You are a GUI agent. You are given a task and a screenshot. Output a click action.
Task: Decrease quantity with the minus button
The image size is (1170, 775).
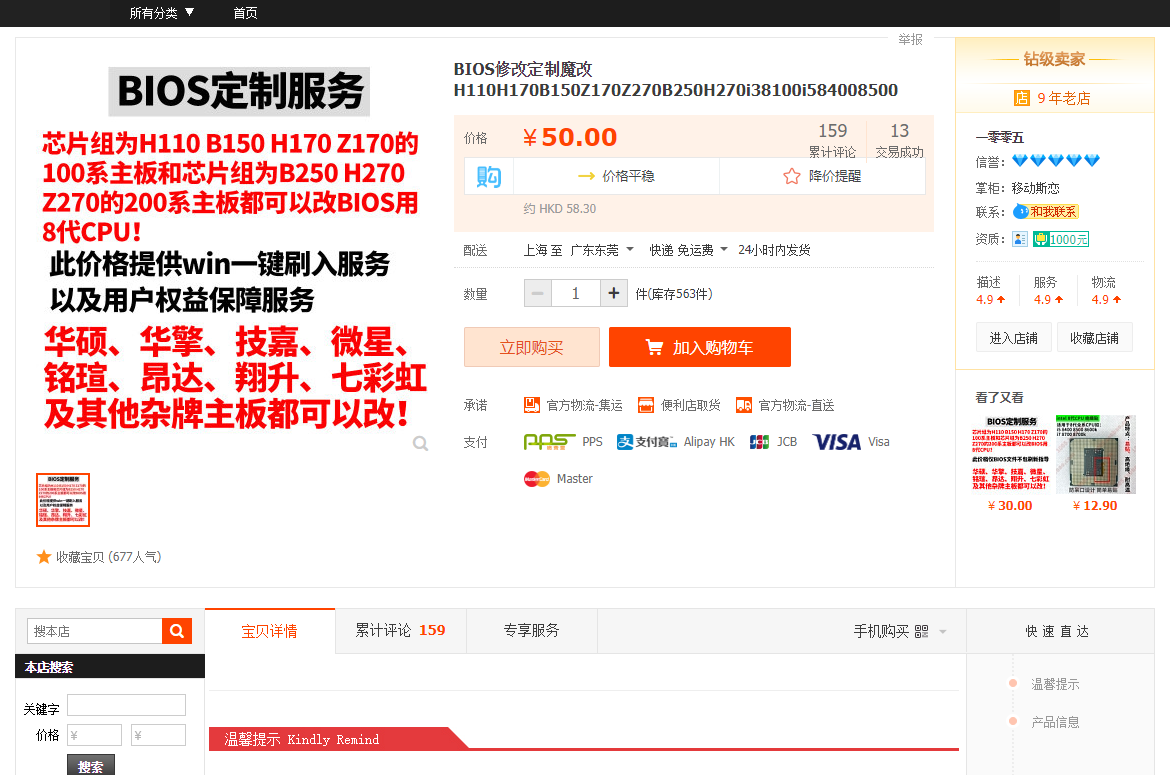tap(538, 293)
